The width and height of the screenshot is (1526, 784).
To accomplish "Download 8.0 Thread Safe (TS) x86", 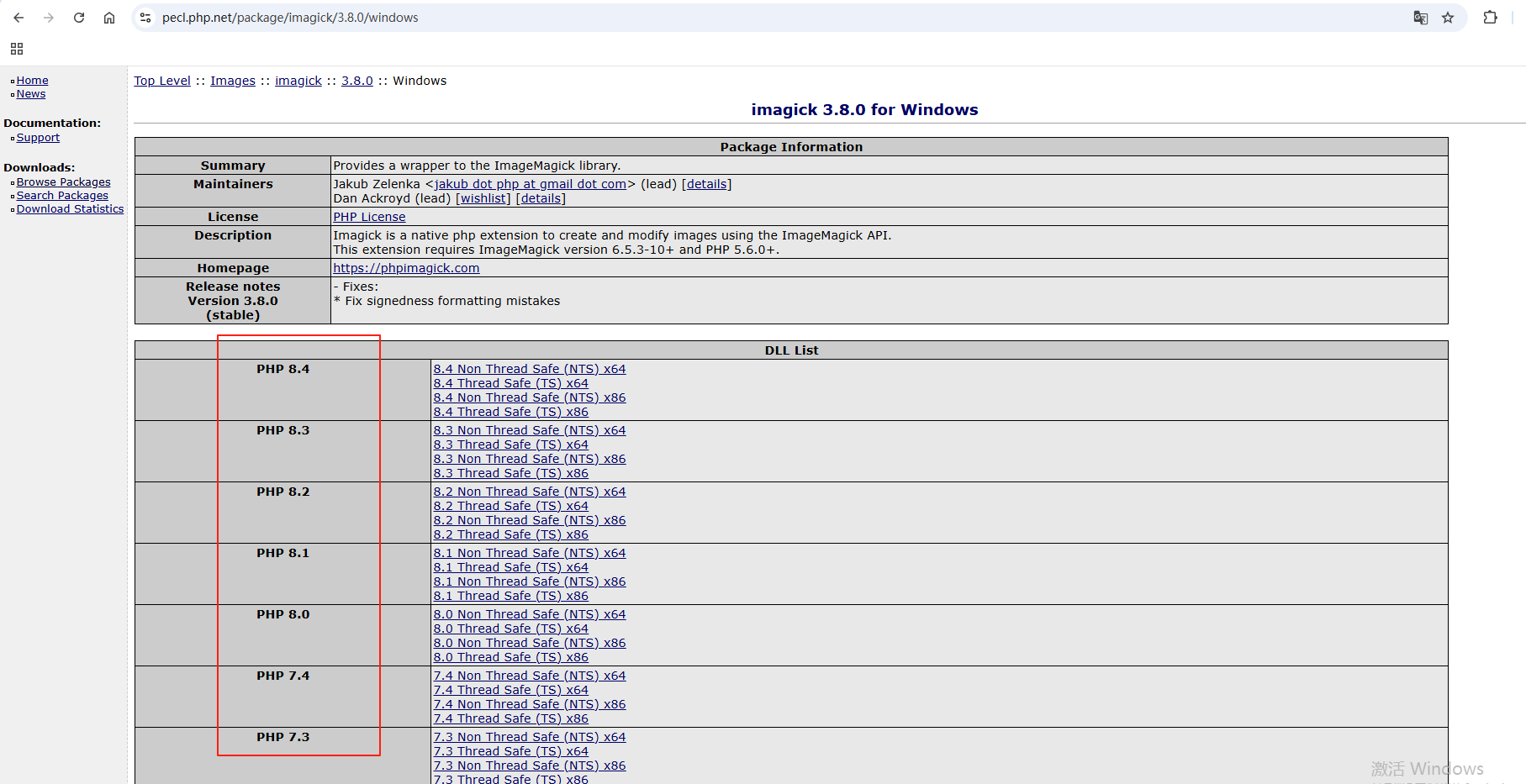I will tap(511, 657).
